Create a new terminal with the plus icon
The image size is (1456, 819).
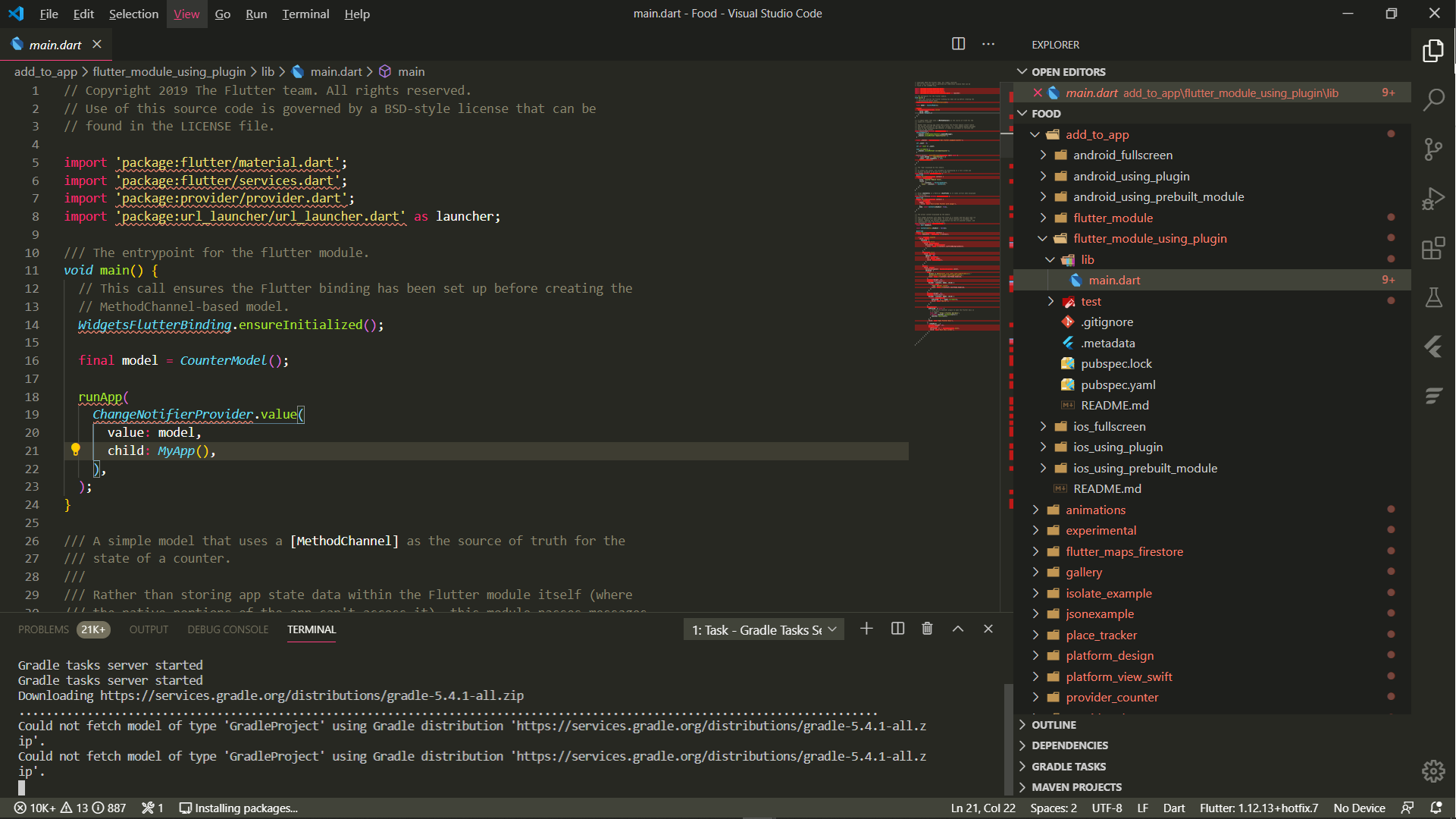[866, 629]
